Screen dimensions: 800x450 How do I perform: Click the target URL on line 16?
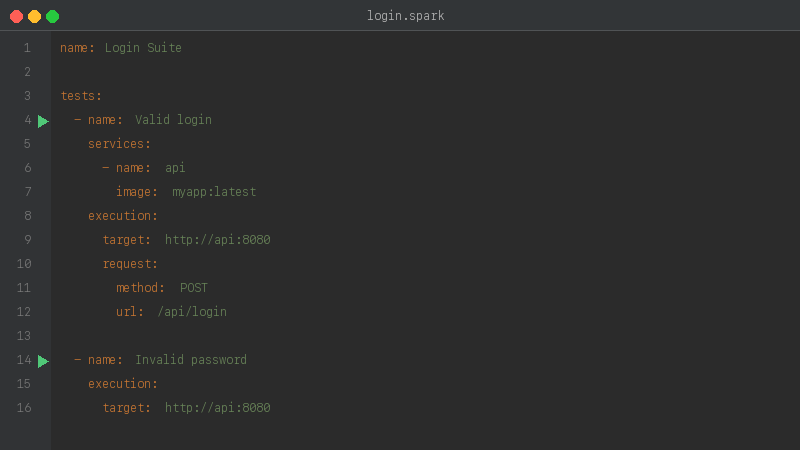point(217,408)
